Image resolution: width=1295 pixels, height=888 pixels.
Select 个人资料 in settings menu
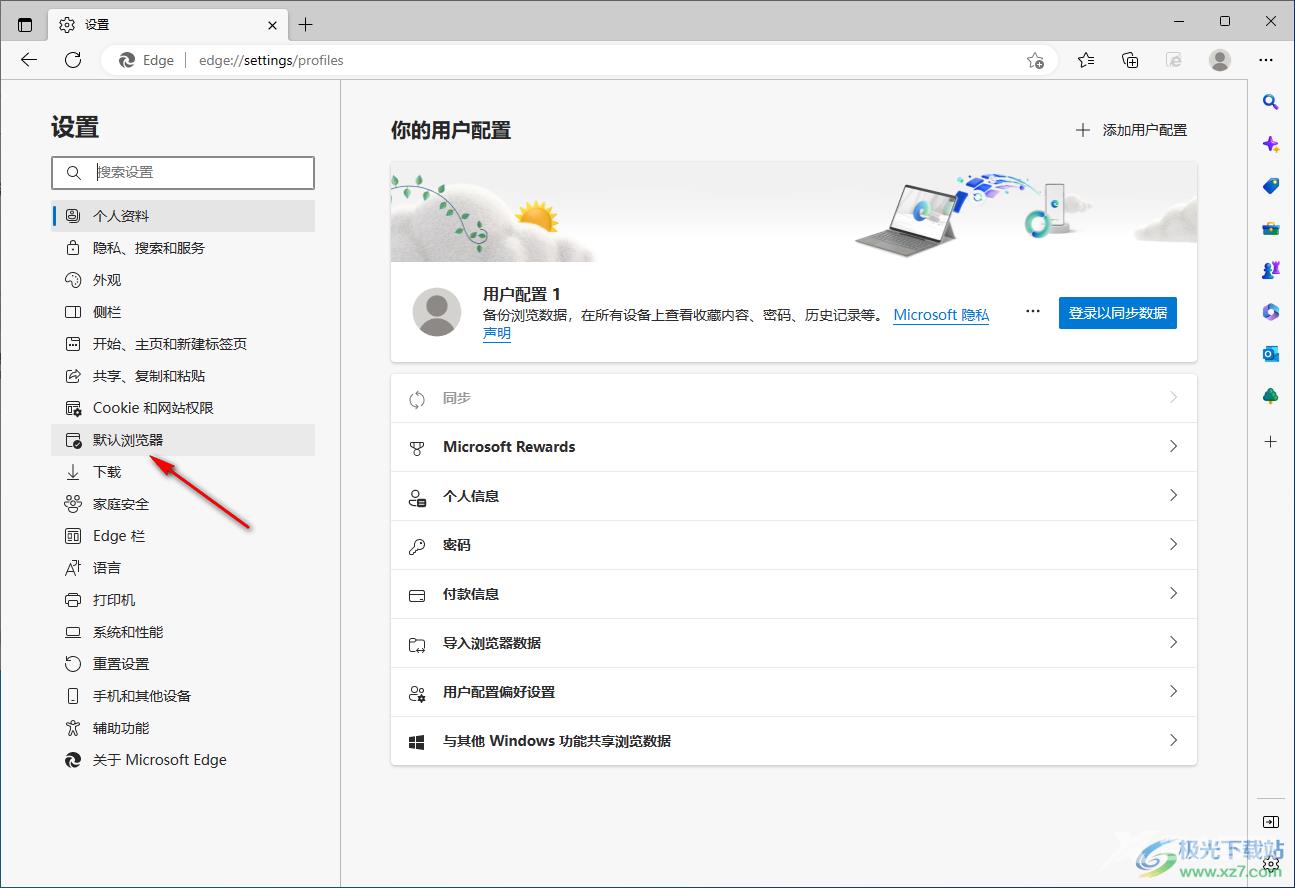[183, 216]
